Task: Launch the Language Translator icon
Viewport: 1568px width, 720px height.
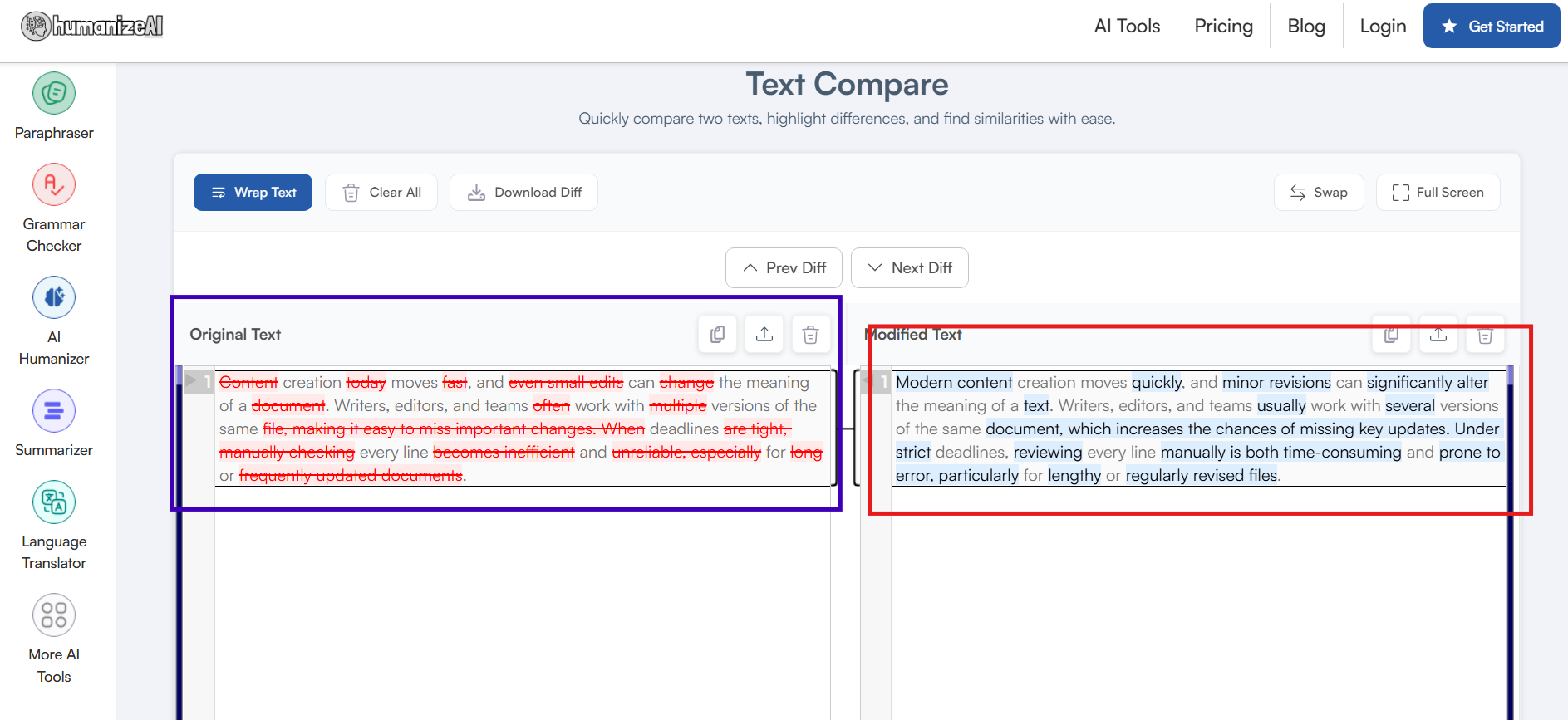Action: (54, 502)
